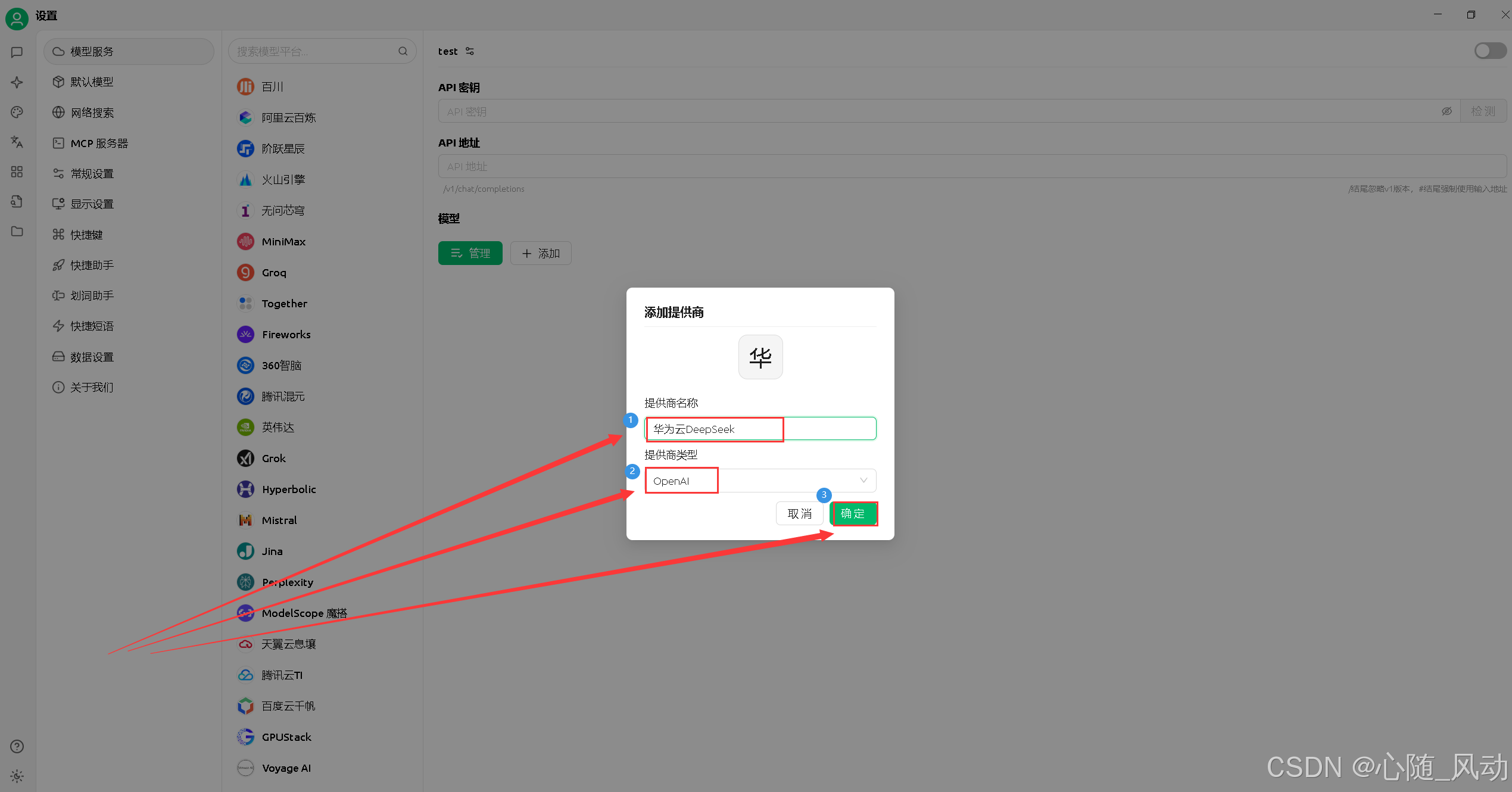This screenshot has height=792, width=1512.
Task: Click the settings sliders icon beside test
Action: click(470, 51)
